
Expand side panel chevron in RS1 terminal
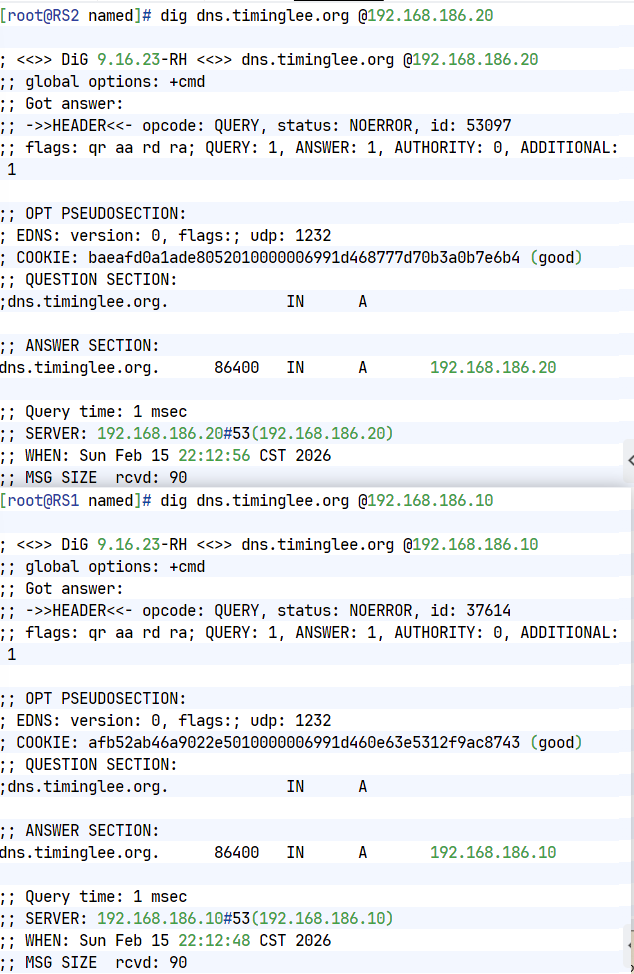(x=630, y=945)
